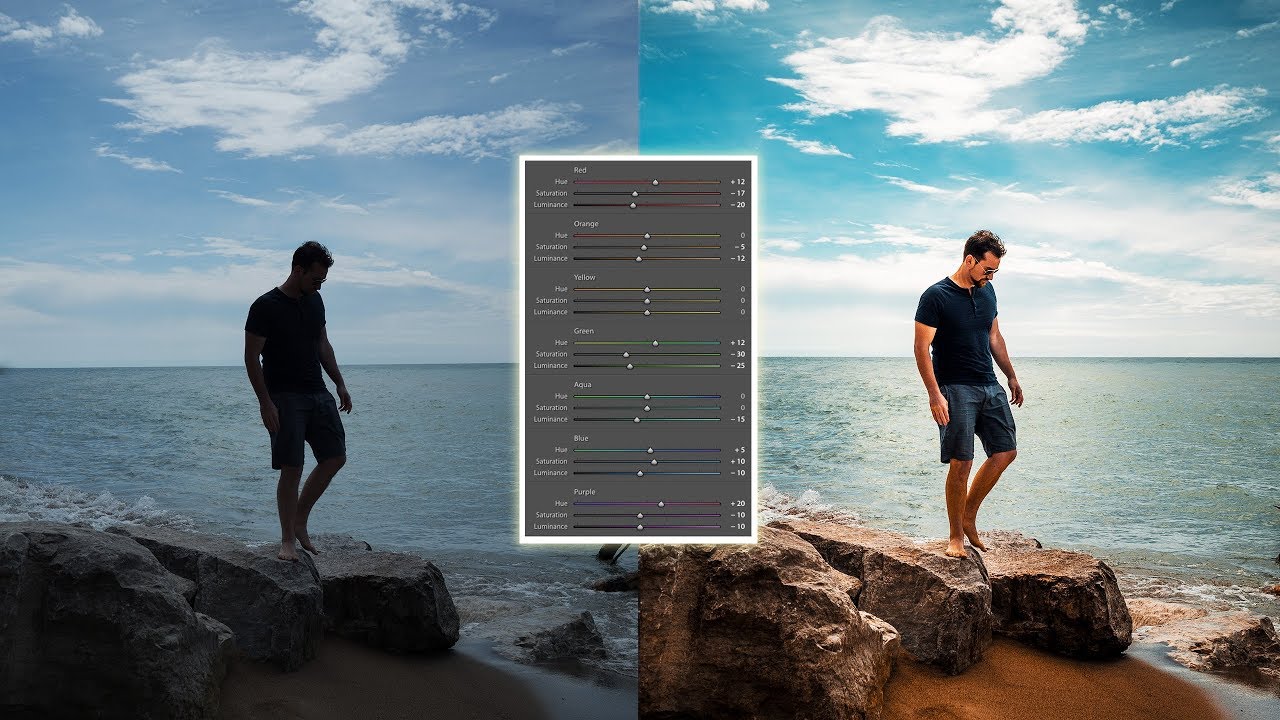This screenshot has width=1280, height=720.
Task: Select the Red Hue slider handle
Action: (655, 181)
